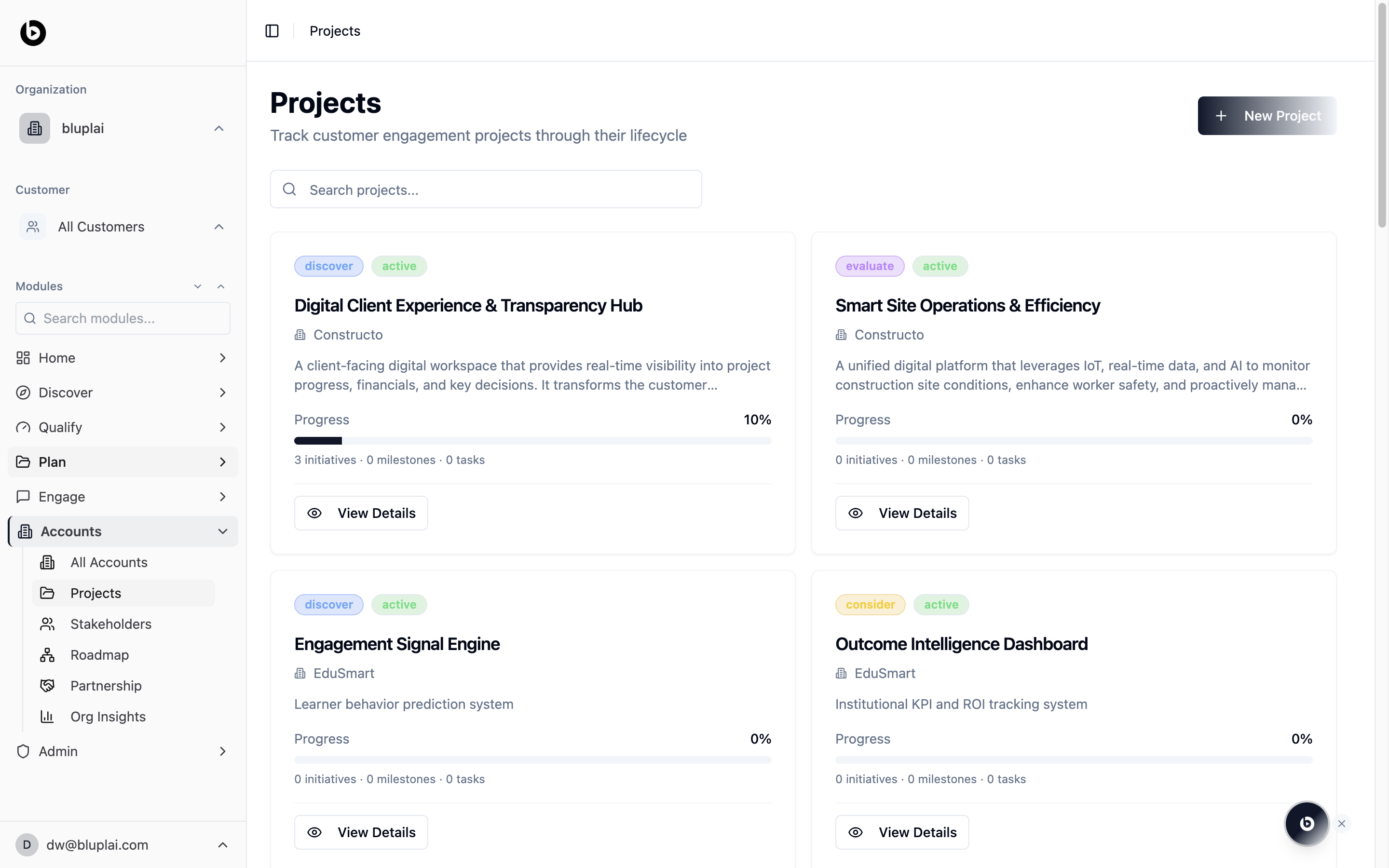This screenshot has width=1389, height=868.
Task: Click the Admin shield icon
Action: tap(23, 751)
